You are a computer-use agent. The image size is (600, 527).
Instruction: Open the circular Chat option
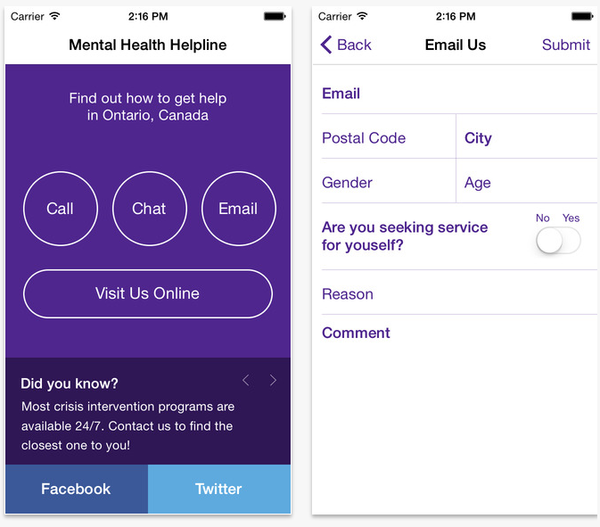[149, 209]
